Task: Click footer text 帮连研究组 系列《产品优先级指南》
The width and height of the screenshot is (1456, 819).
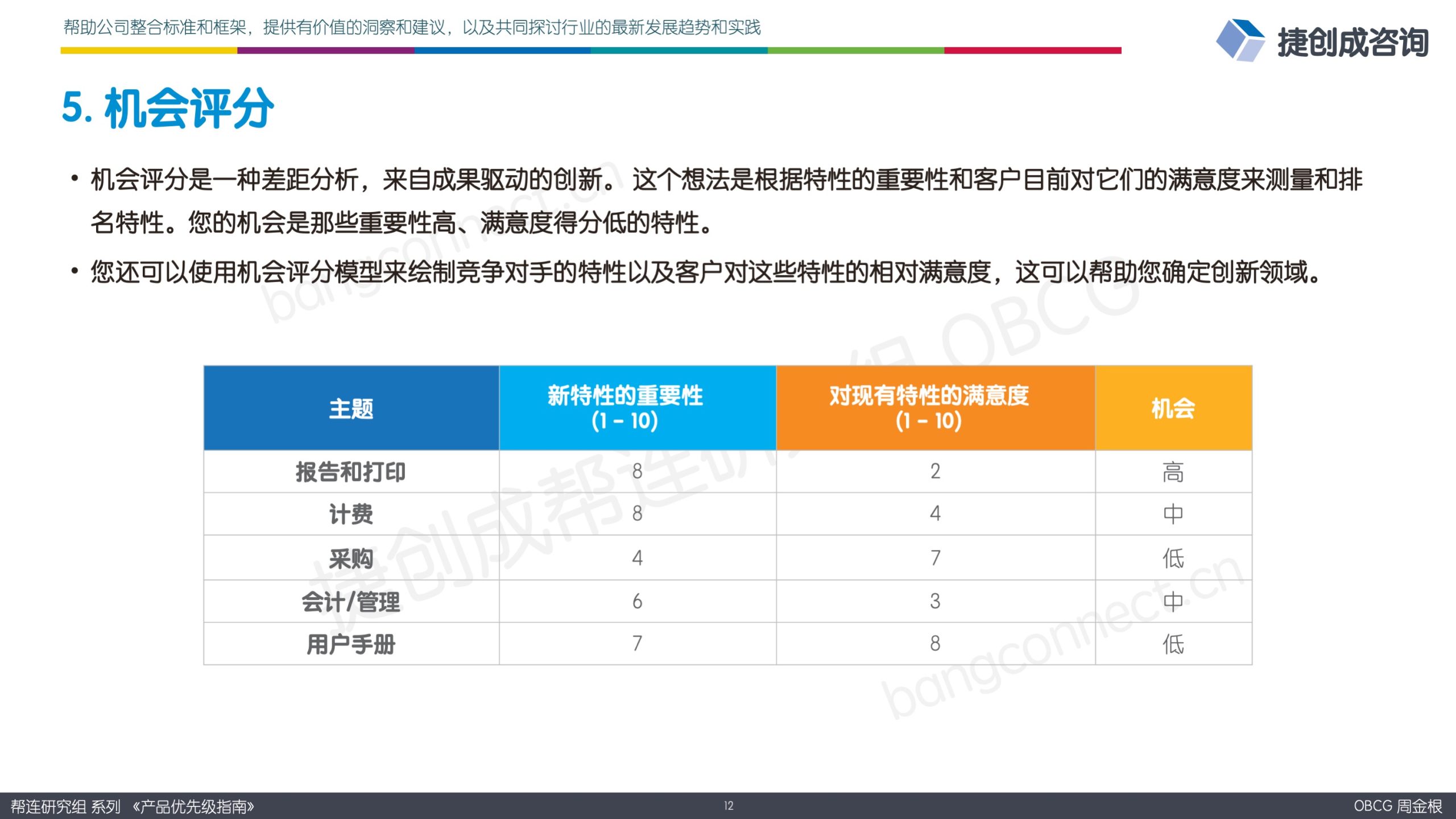Action: 133,806
